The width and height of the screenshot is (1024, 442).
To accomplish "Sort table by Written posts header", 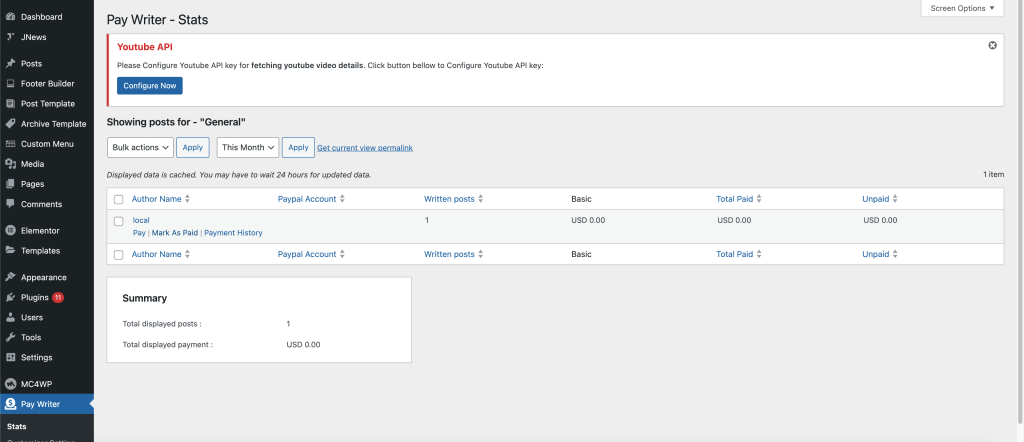I will tap(449, 199).
